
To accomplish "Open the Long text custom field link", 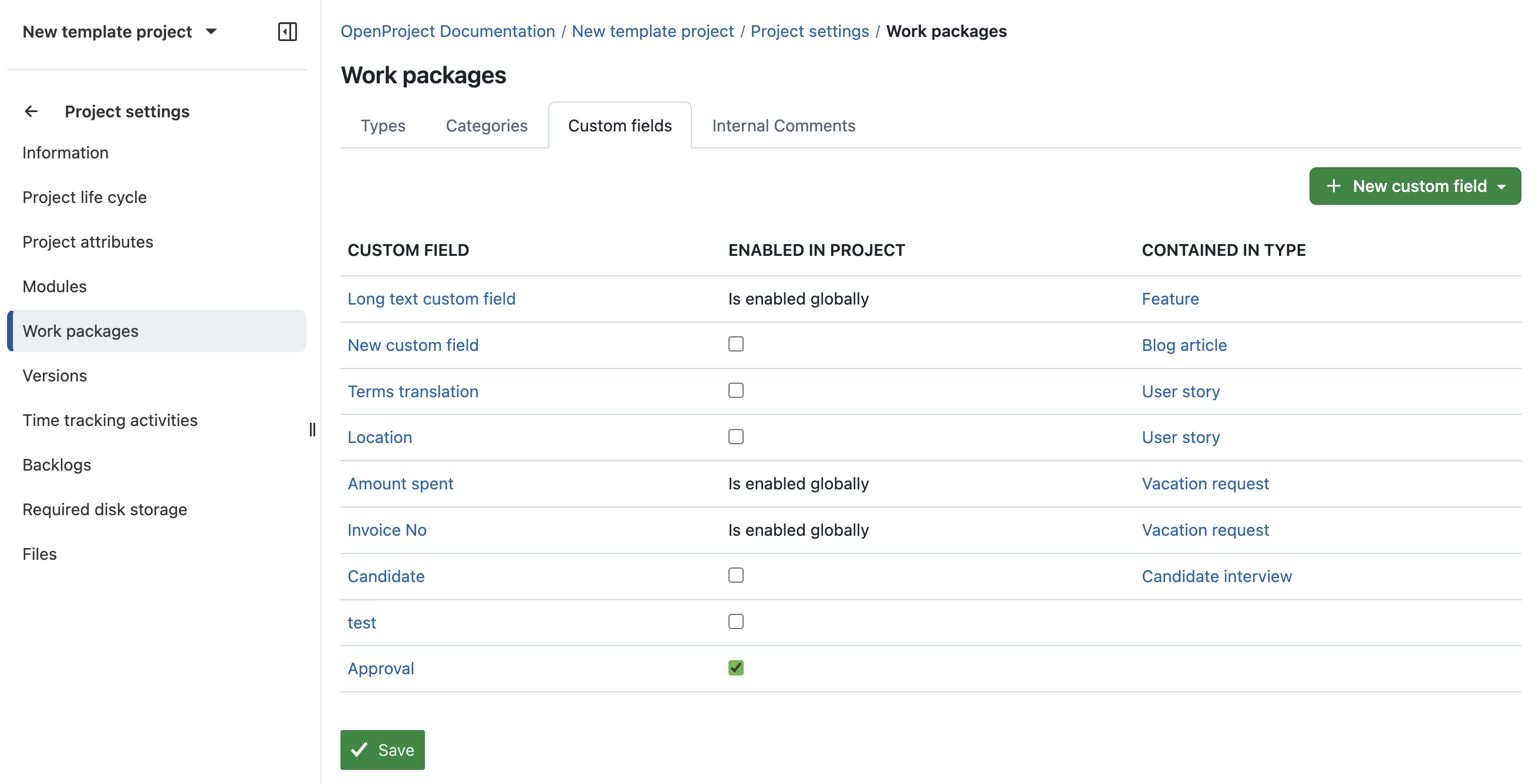I will pyautogui.click(x=431, y=299).
